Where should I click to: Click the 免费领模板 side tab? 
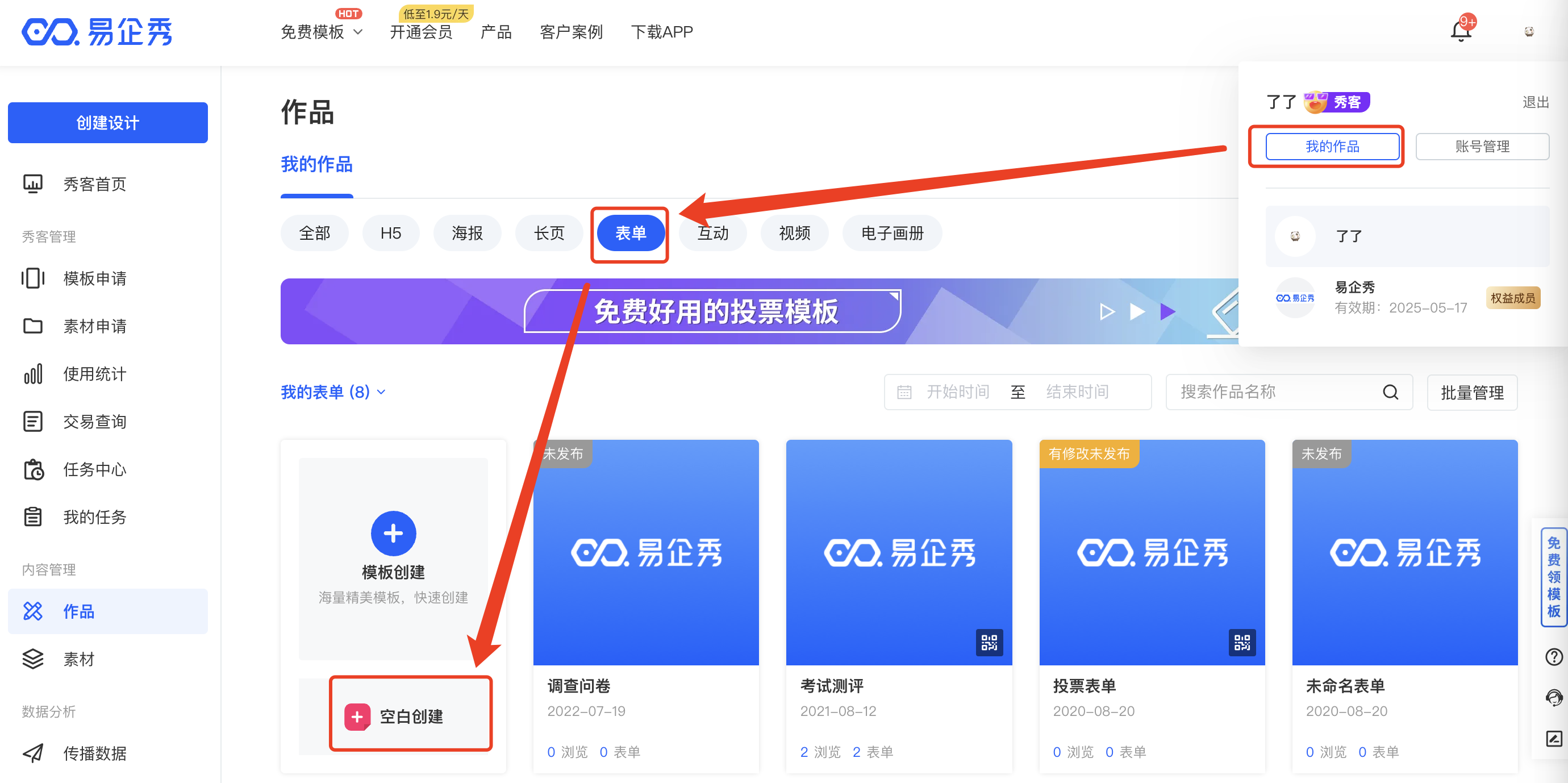pyautogui.click(x=1553, y=577)
